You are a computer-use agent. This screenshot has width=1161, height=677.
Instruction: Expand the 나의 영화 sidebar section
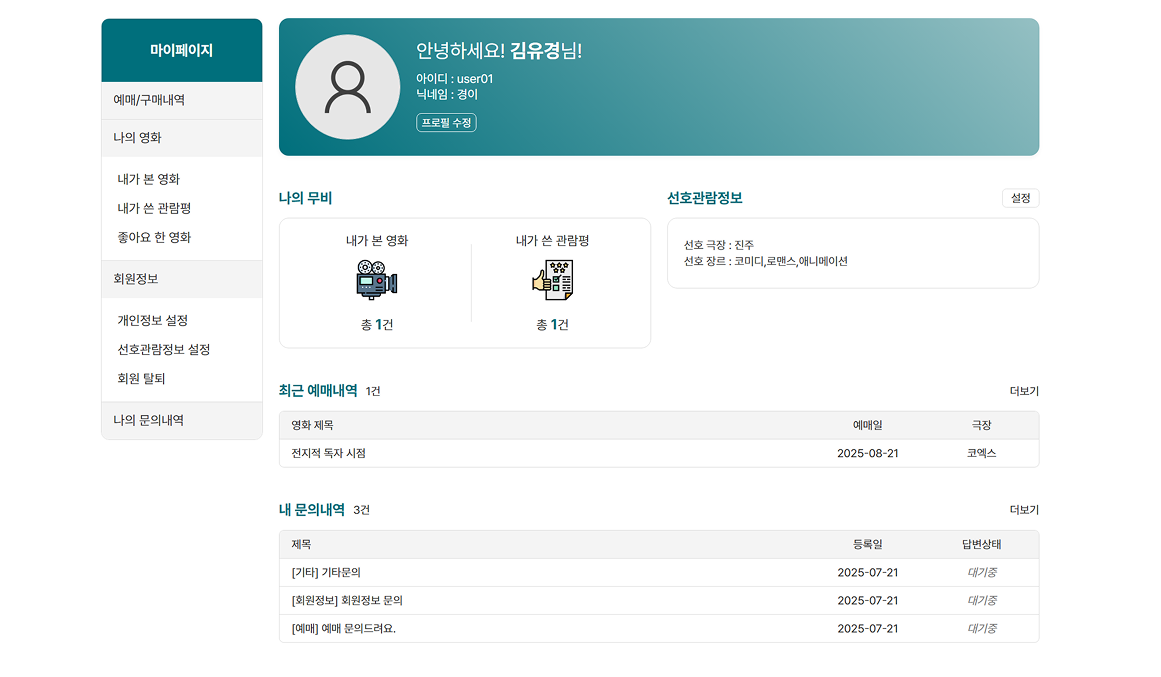pos(138,138)
